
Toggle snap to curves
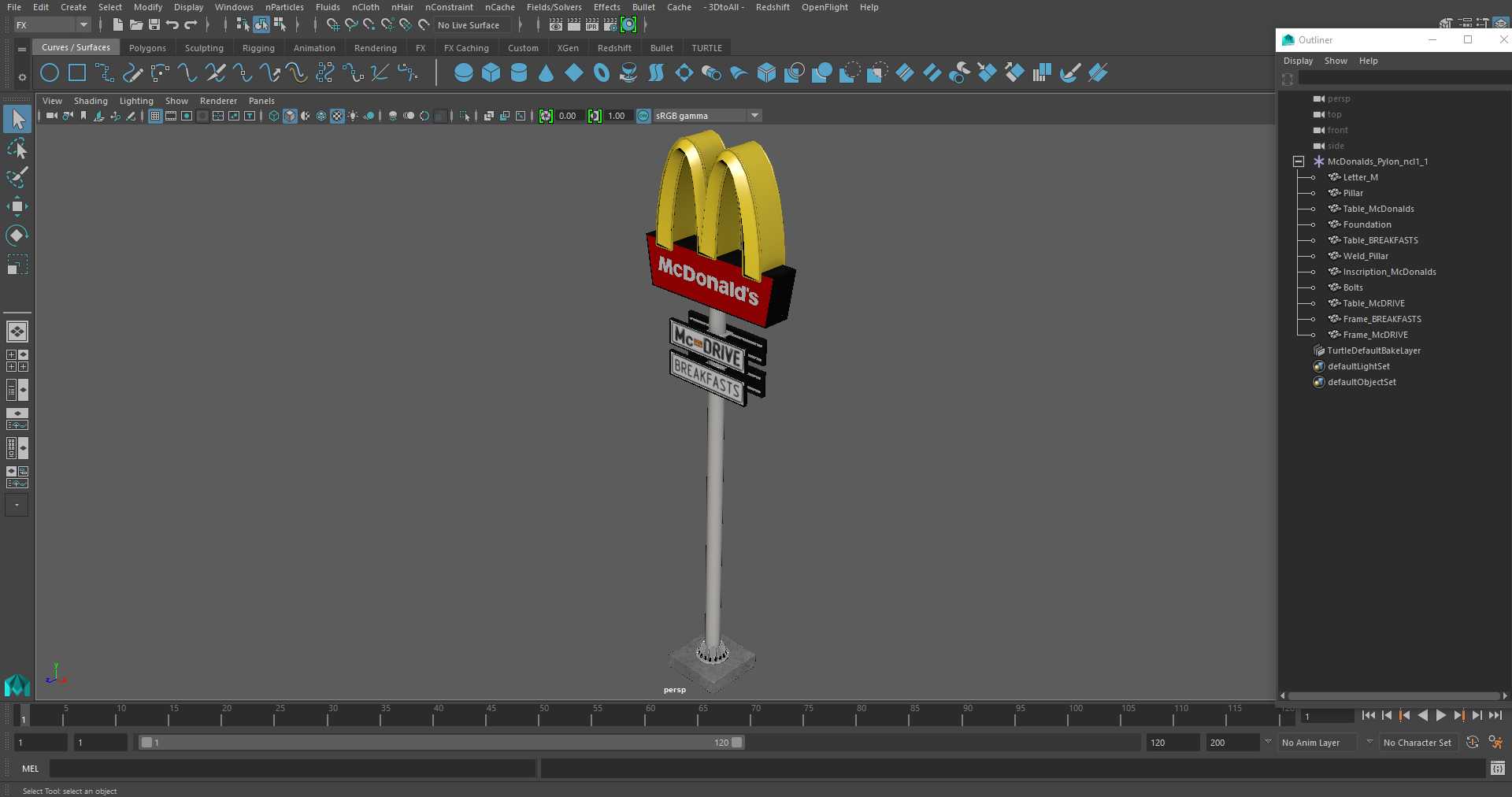(x=351, y=25)
